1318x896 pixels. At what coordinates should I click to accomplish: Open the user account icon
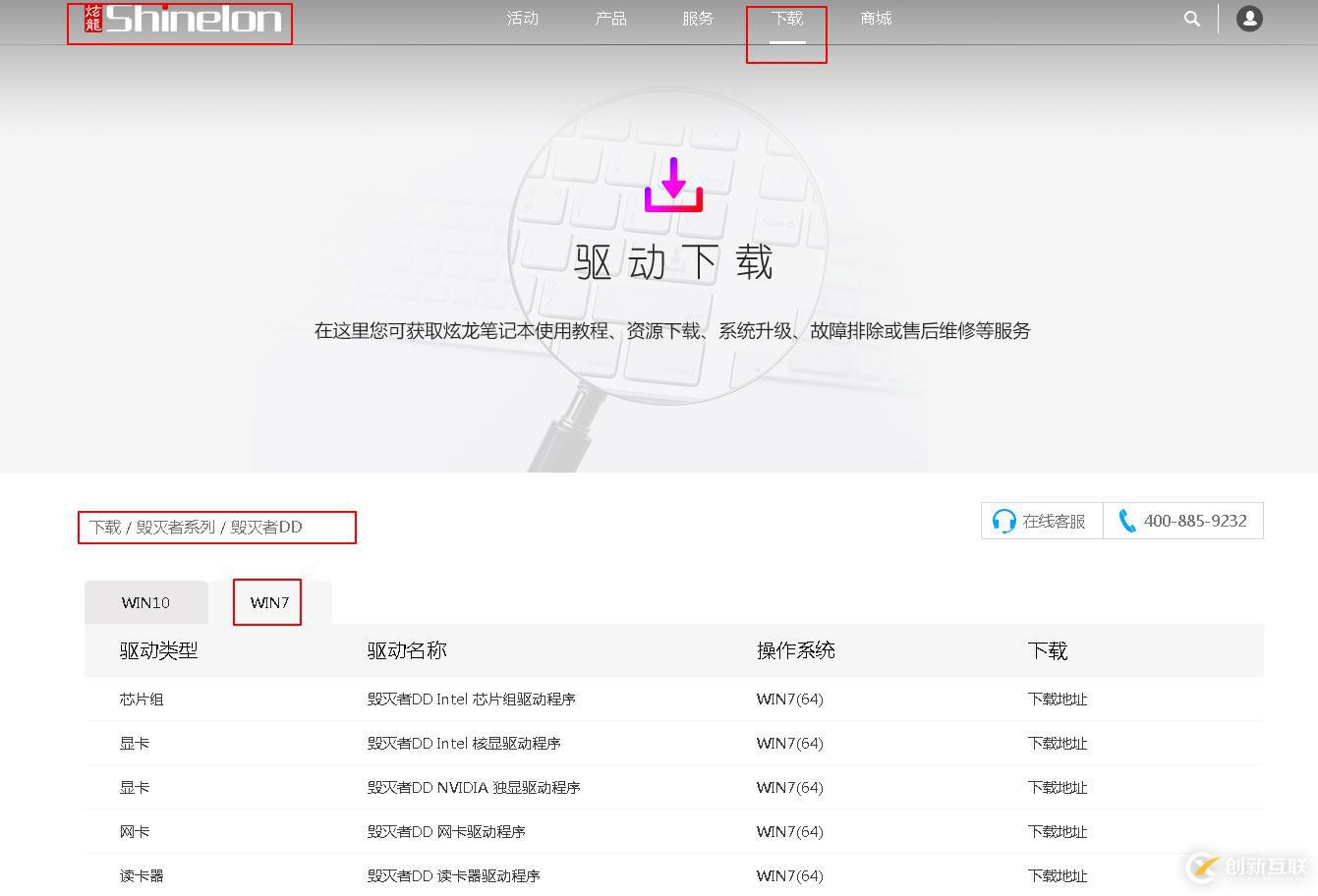pyautogui.click(x=1248, y=18)
